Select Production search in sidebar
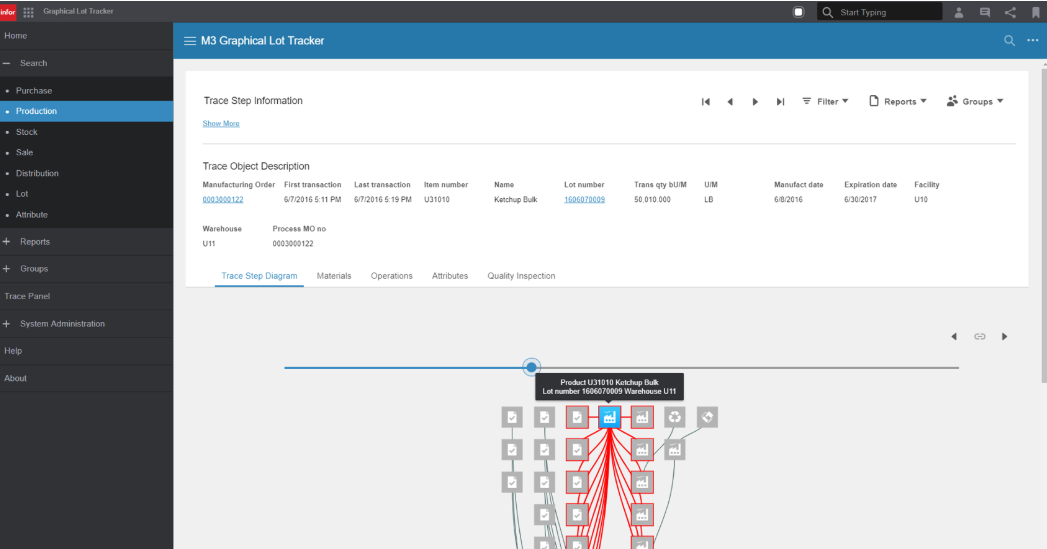 coord(86,111)
